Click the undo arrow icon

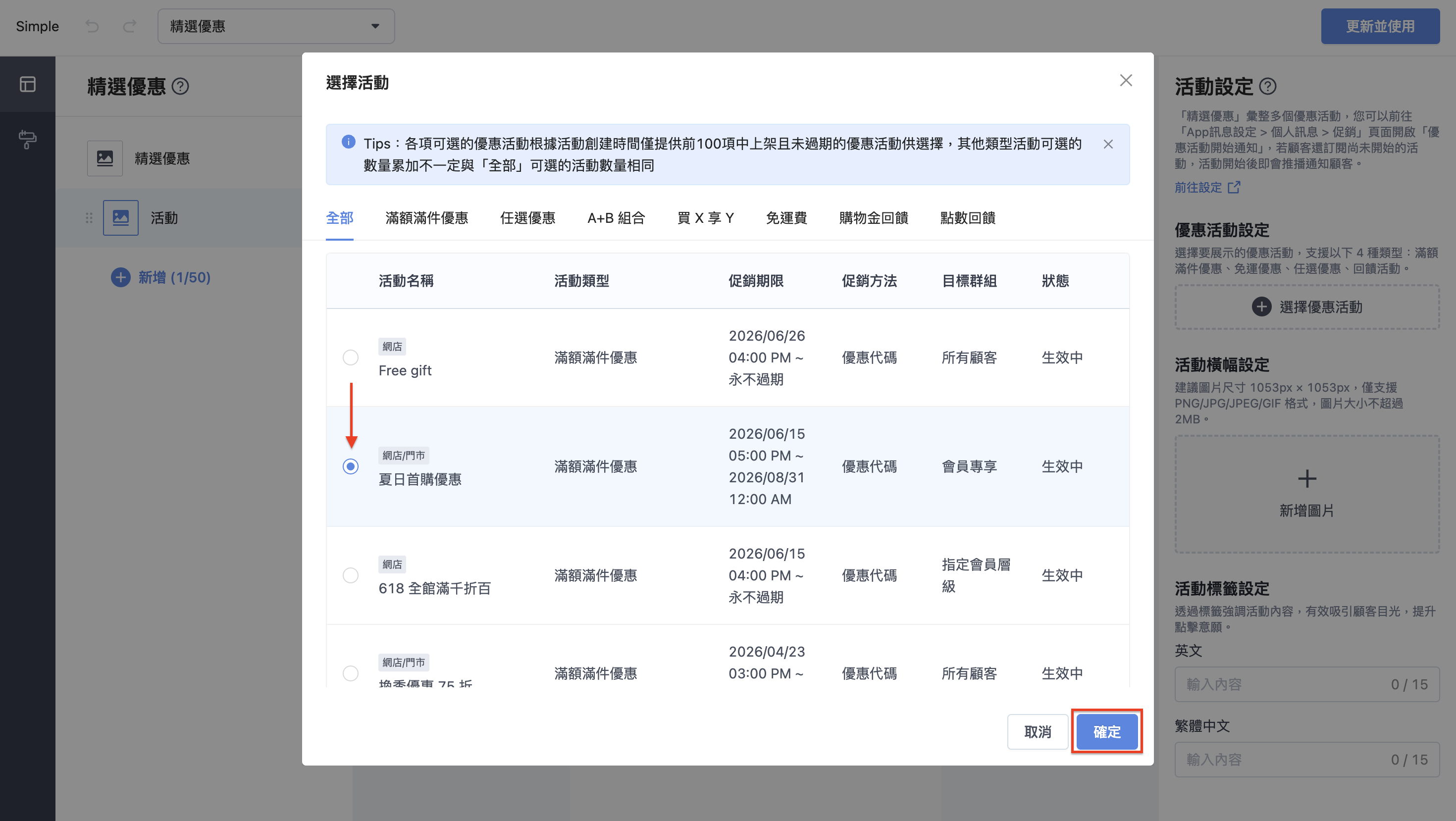tap(92, 26)
